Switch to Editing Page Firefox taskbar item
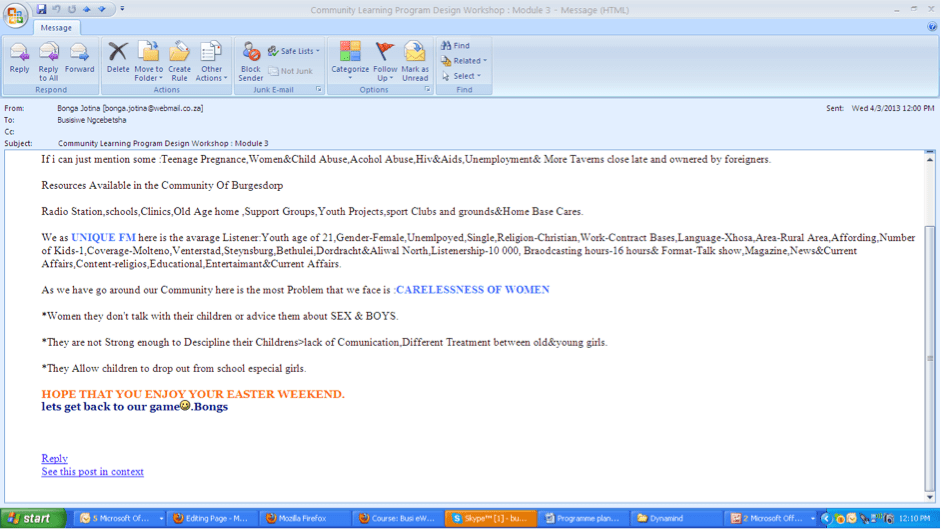The width and height of the screenshot is (941, 529). click(x=213, y=518)
